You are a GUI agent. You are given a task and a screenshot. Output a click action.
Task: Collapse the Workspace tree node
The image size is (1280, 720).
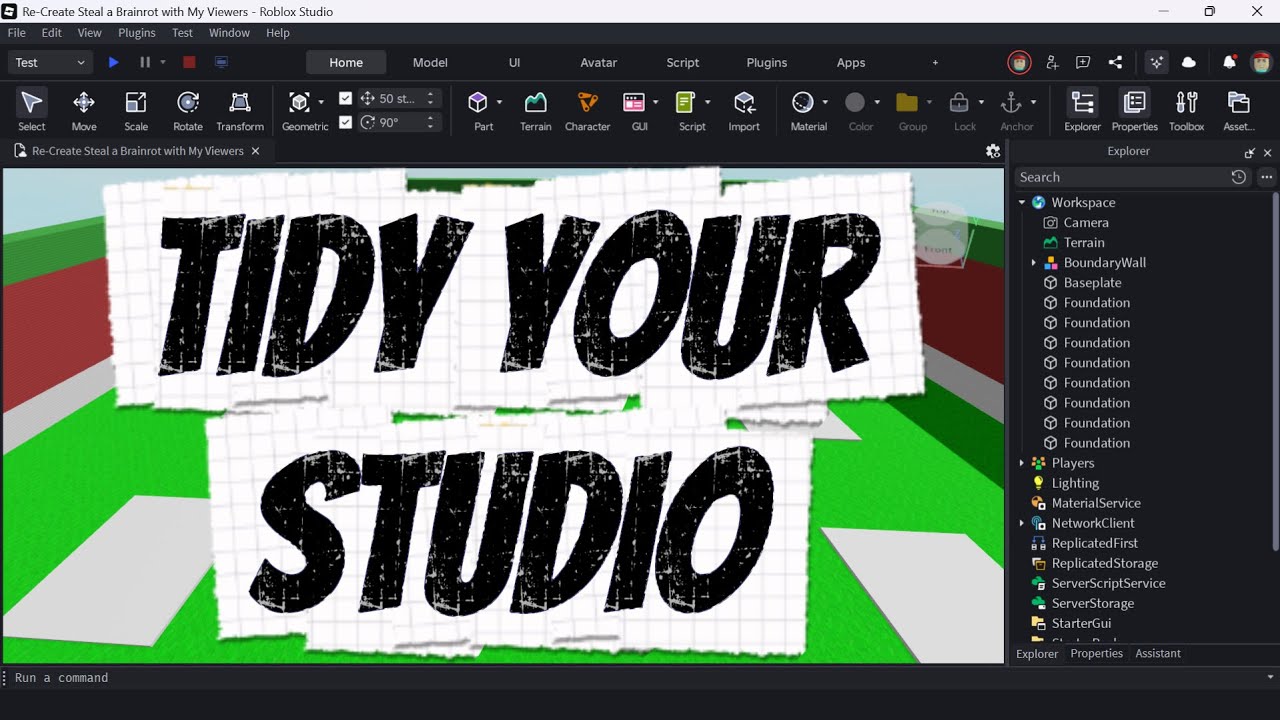(1022, 202)
